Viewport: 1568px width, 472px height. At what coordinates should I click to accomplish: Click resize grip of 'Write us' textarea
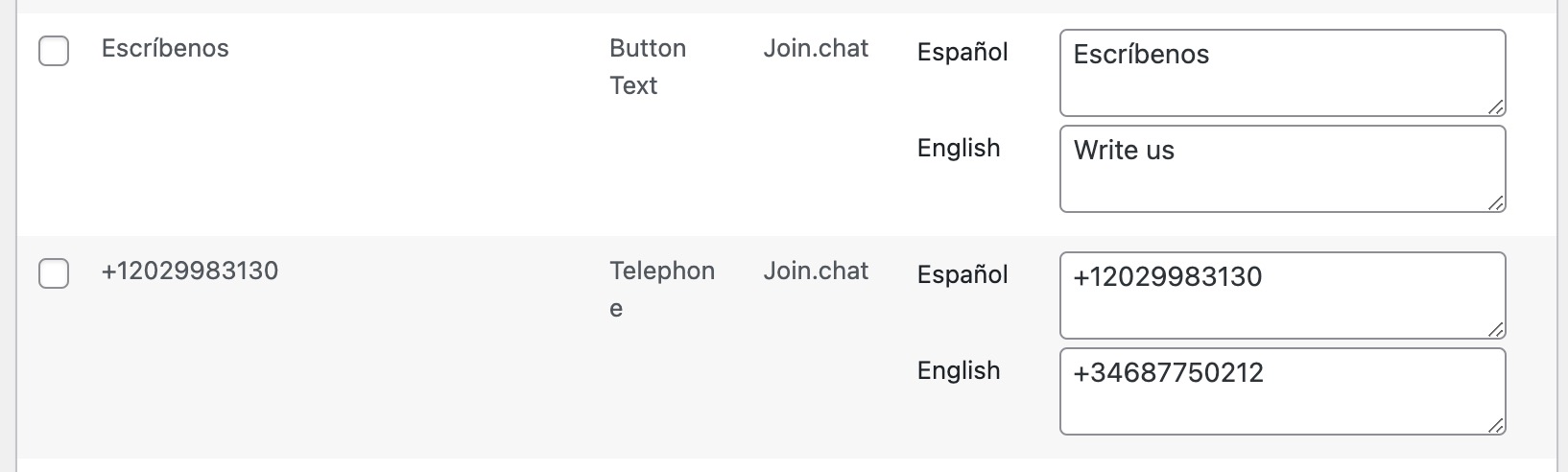pos(1496,202)
